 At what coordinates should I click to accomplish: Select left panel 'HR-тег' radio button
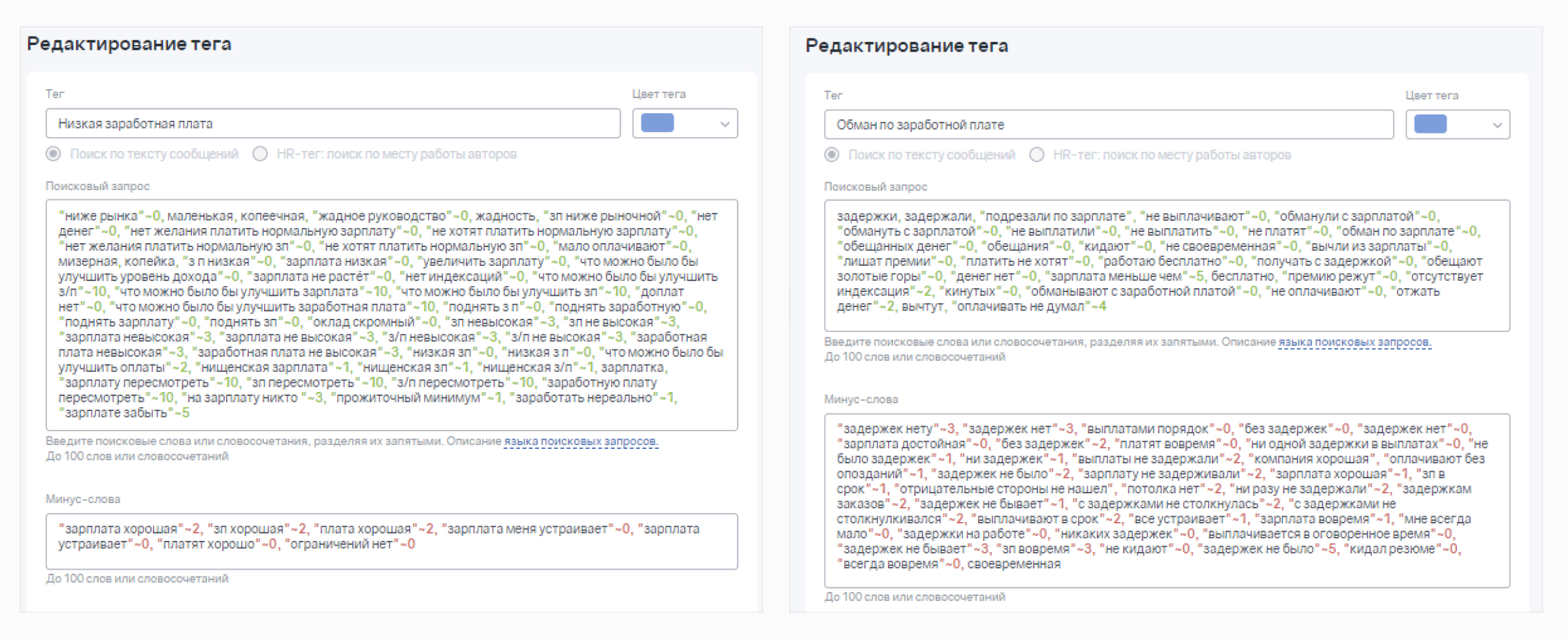click(260, 154)
